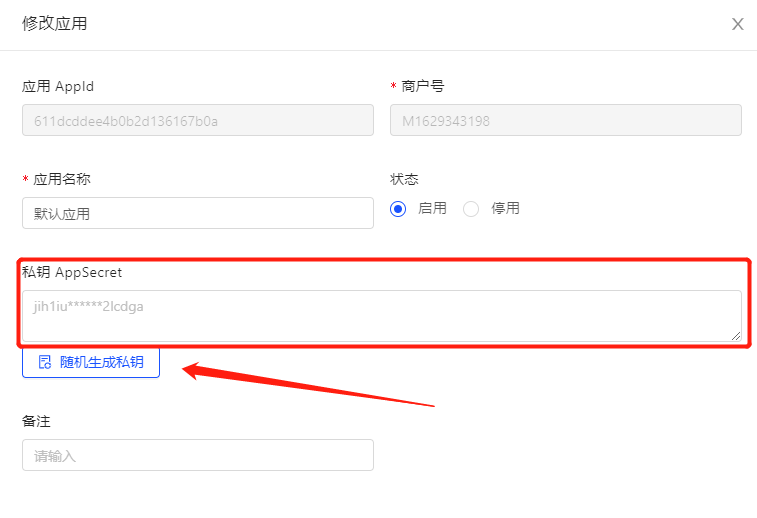Close the 修改应用 dialog
The image size is (757, 518).
[738, 24]
